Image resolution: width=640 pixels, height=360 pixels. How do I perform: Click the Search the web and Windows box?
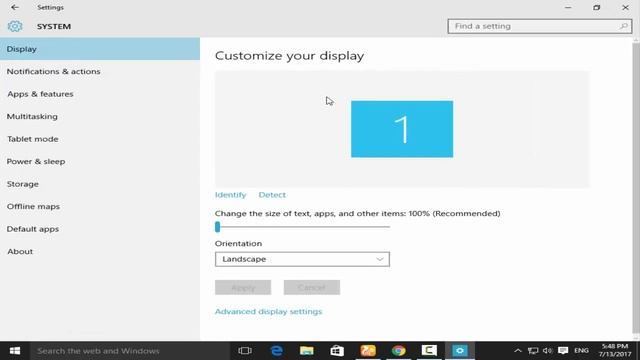130,351
